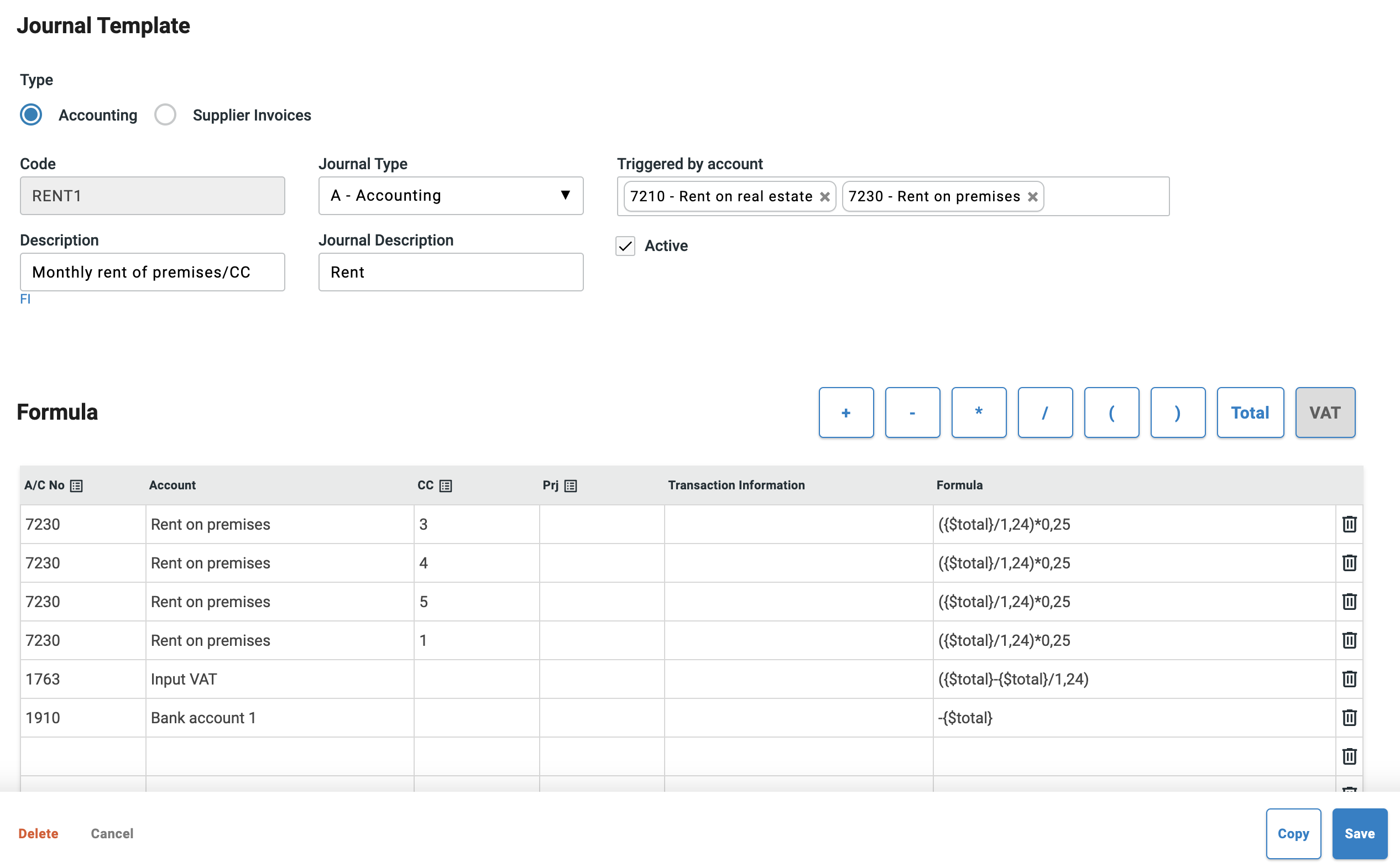The height and width of the screenshot is (867, 1400).
Task: Insert the open parenthesis operator
Action: pyautogui.click(x=1111, y=412)
